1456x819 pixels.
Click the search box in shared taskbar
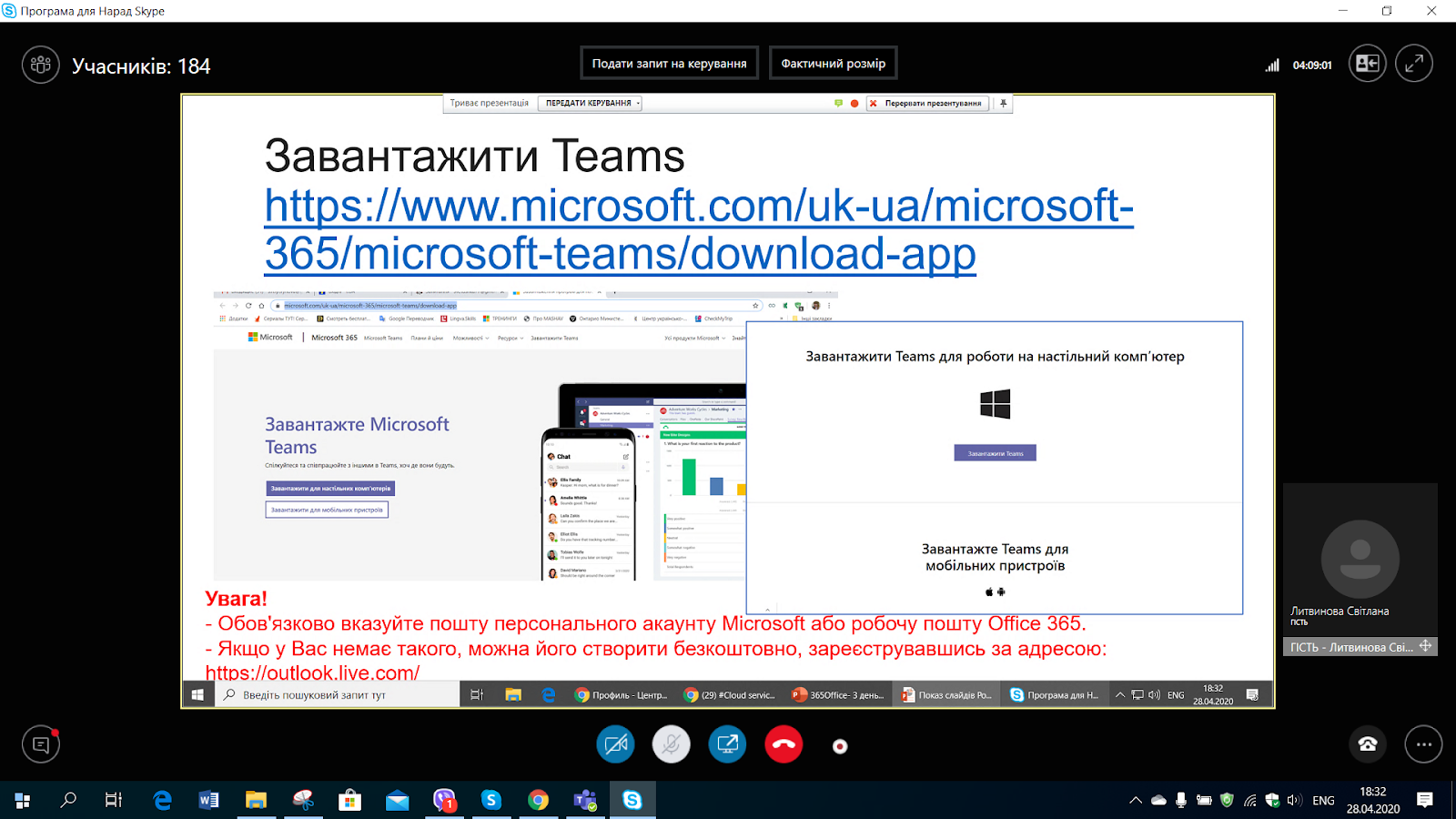coord(338,695)
